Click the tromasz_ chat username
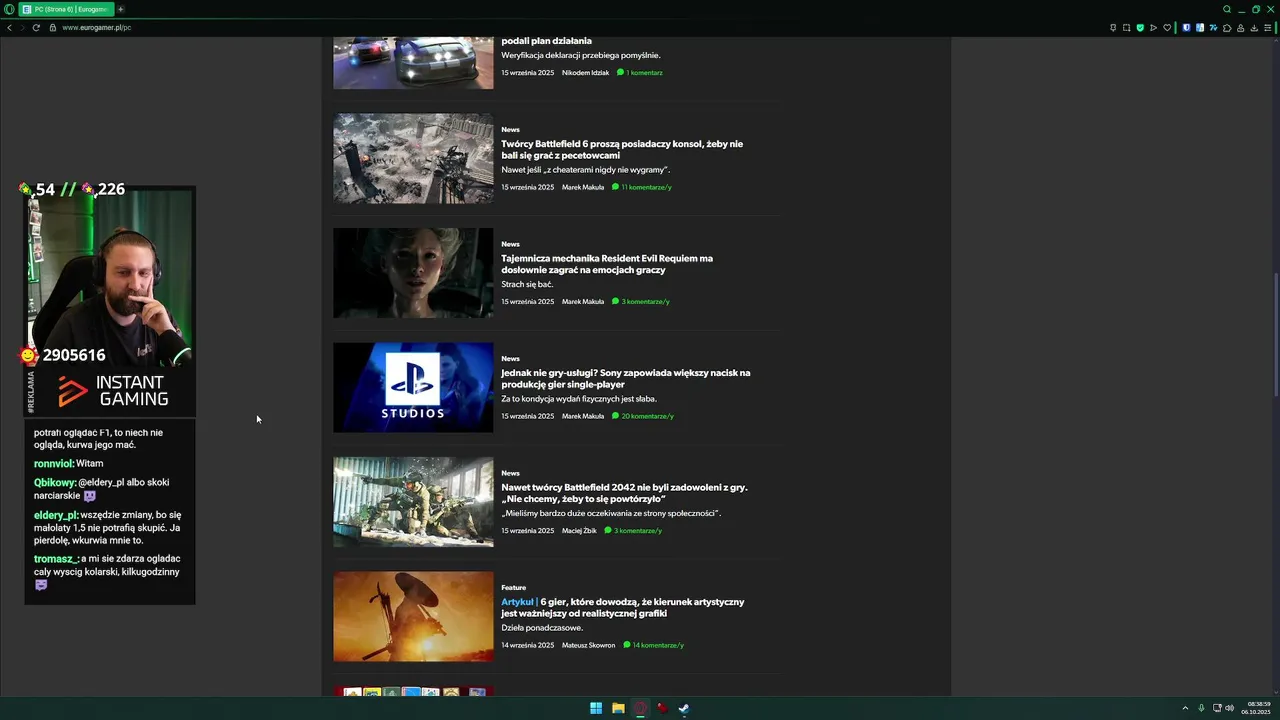Viewport: 1280px width, 720px height. [56, 559]
